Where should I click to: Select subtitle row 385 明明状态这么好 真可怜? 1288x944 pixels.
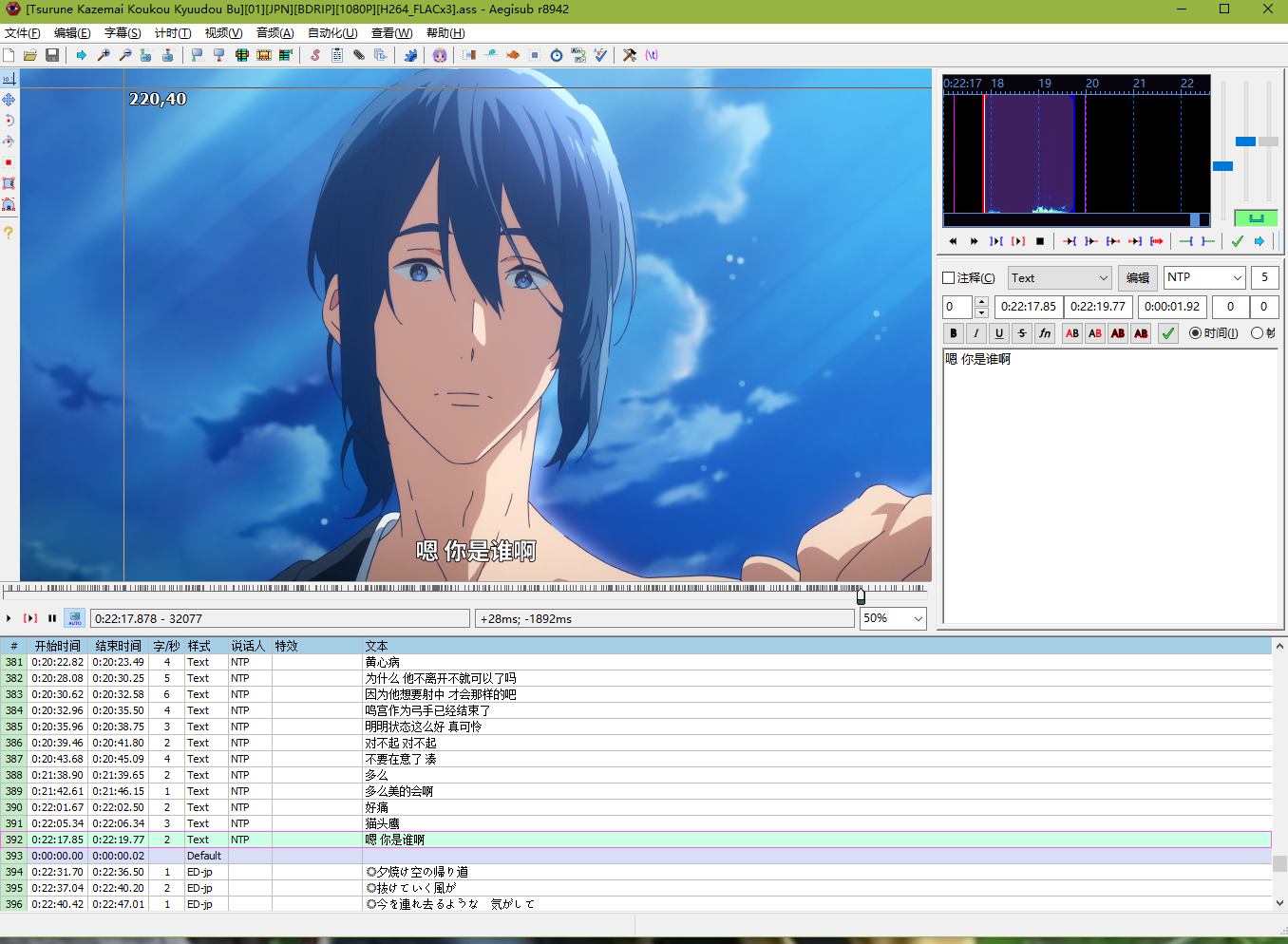636,727
